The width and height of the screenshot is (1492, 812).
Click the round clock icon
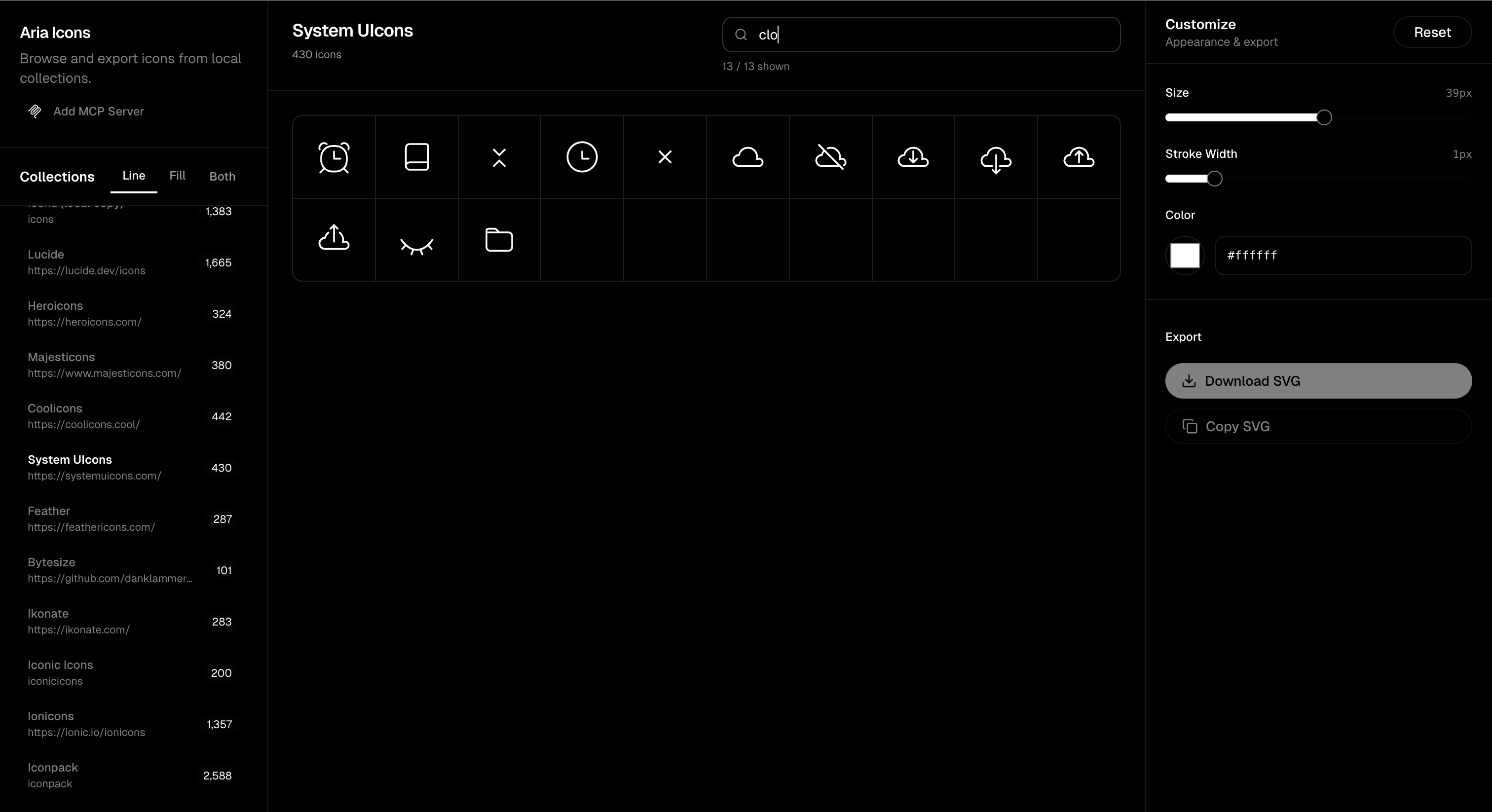(582, 157)
